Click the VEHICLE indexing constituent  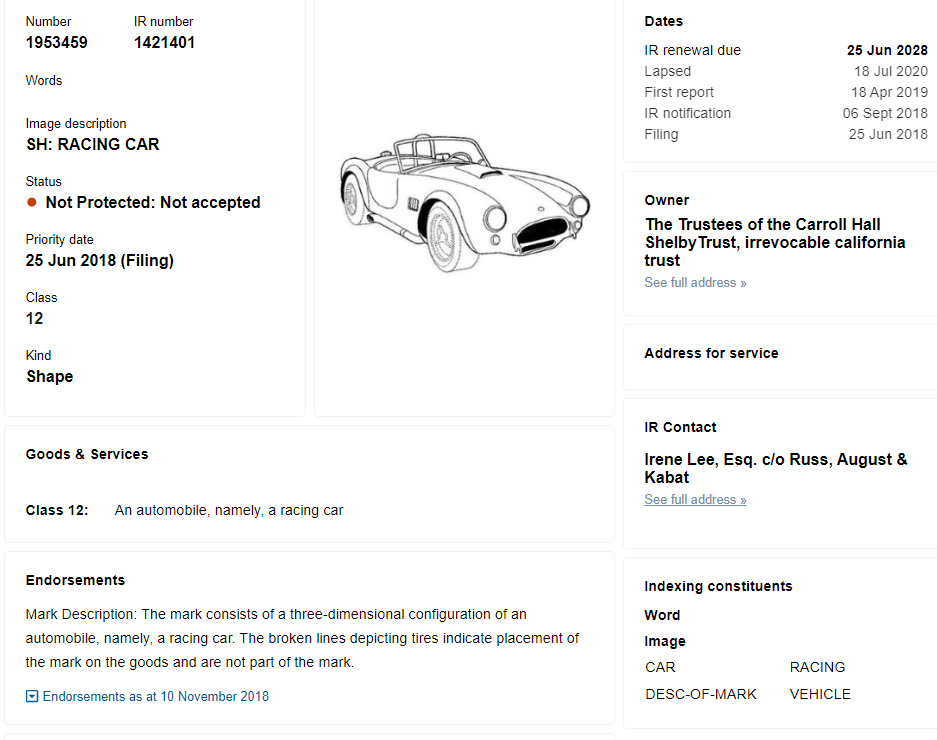click(x=820, y=694)
